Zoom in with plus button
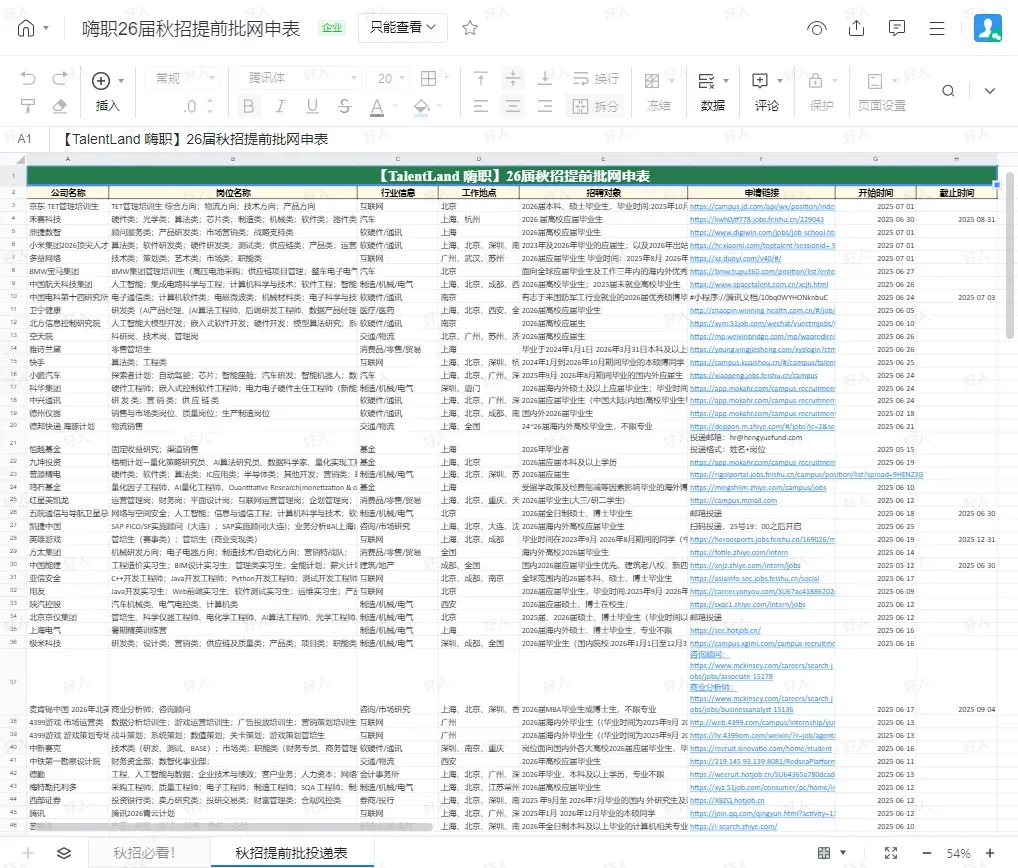The width and height of the screenshot is (1018, 868). (990, 853)
